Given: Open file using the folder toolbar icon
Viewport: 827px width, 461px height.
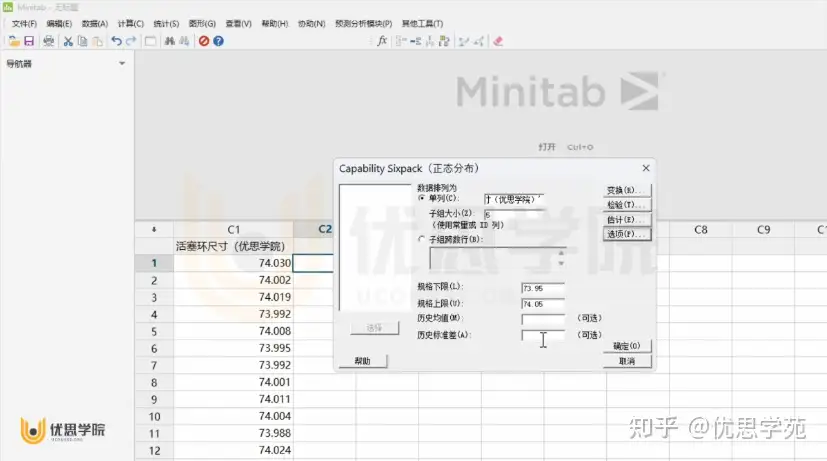Looking at the screenshot, I should click(14, 41).
